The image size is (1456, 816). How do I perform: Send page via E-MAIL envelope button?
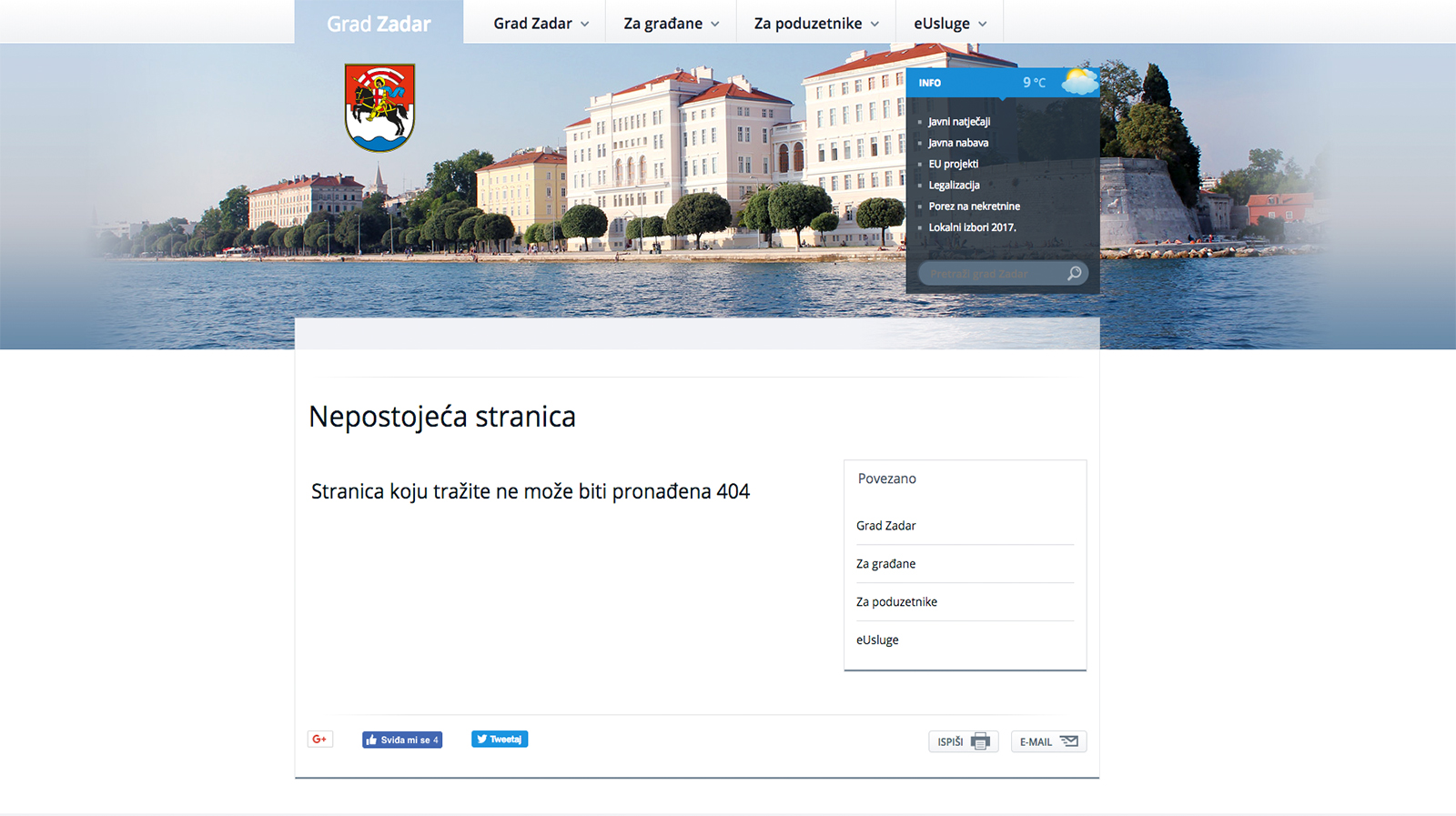coord(1048,741)
